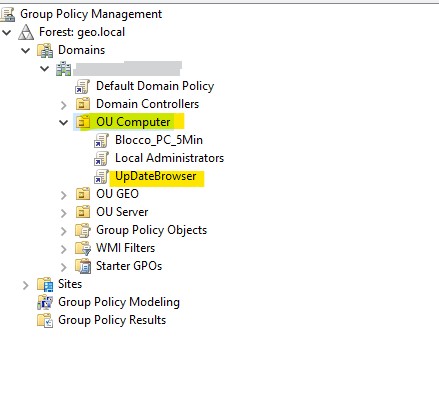
Task: Click the Group Policy Results icon
Action: (x=45, y=320)
